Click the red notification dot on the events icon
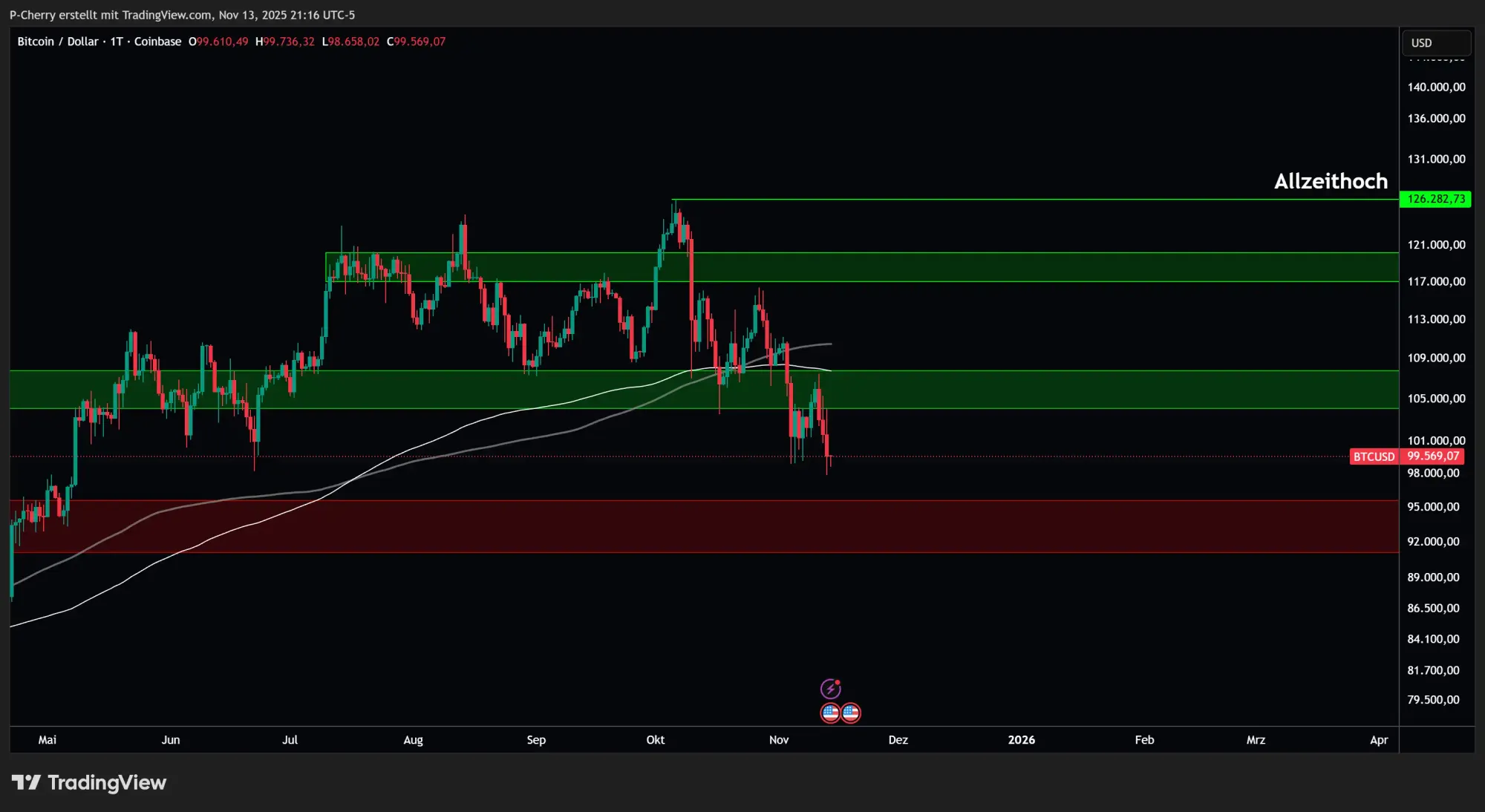Viewport: 1485px width, 812px height. pyautogui.click(x=838, y=682)
